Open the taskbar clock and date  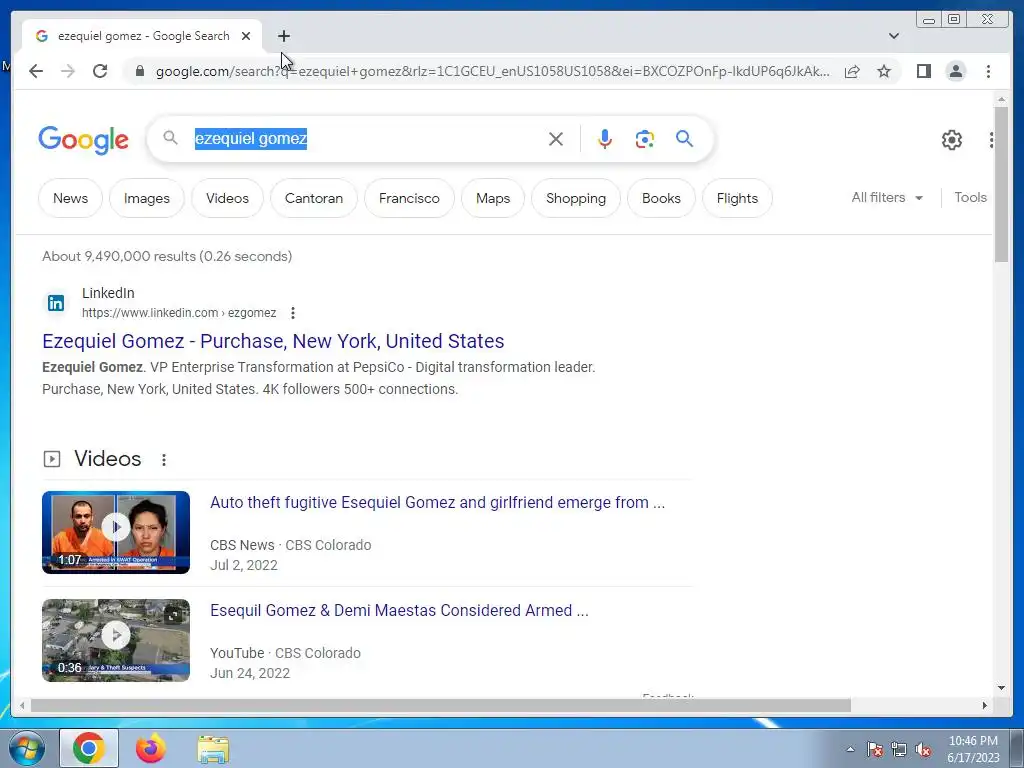point(973,749)
